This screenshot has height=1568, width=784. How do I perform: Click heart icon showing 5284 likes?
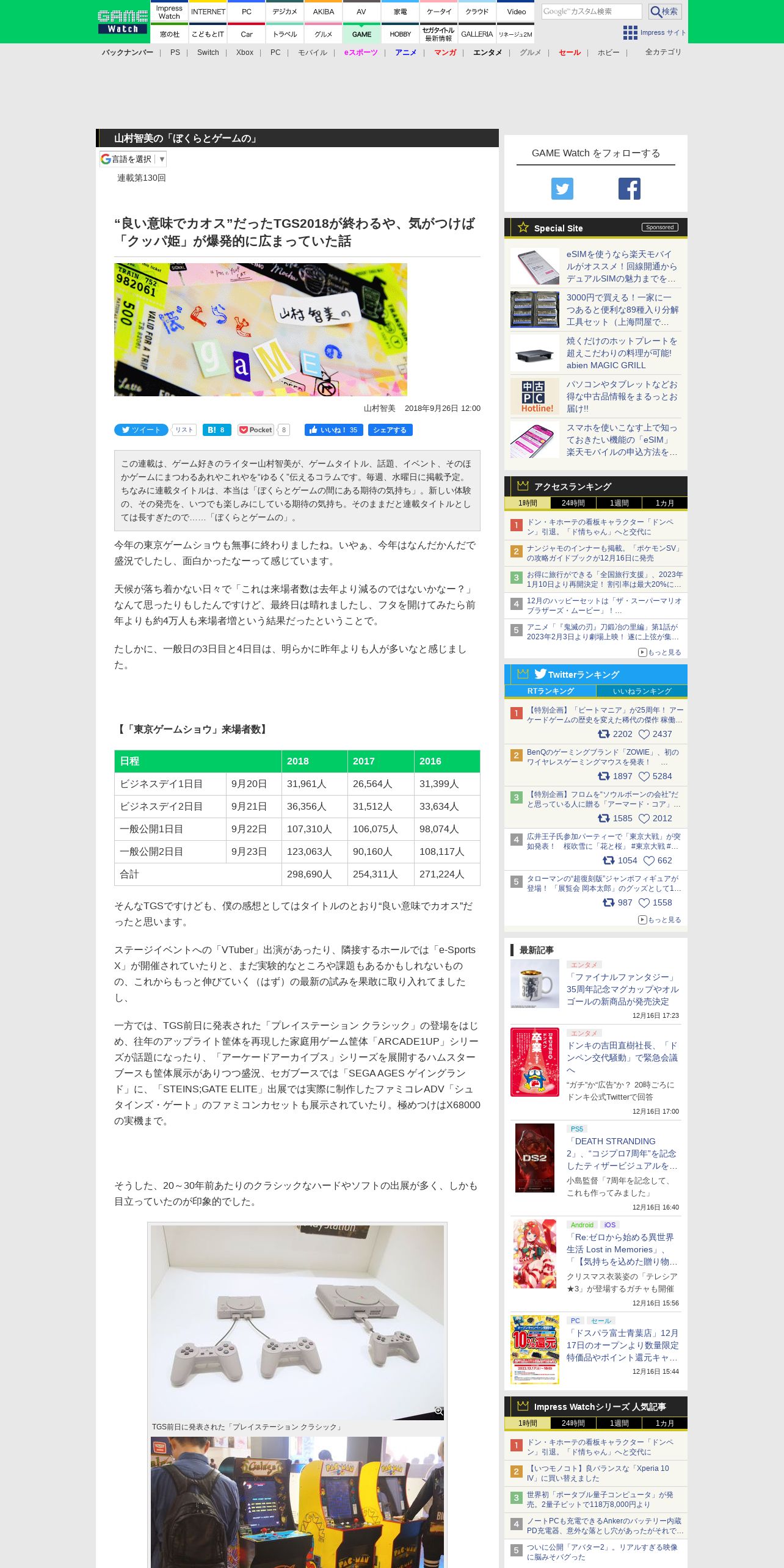(x=644, y=777)
